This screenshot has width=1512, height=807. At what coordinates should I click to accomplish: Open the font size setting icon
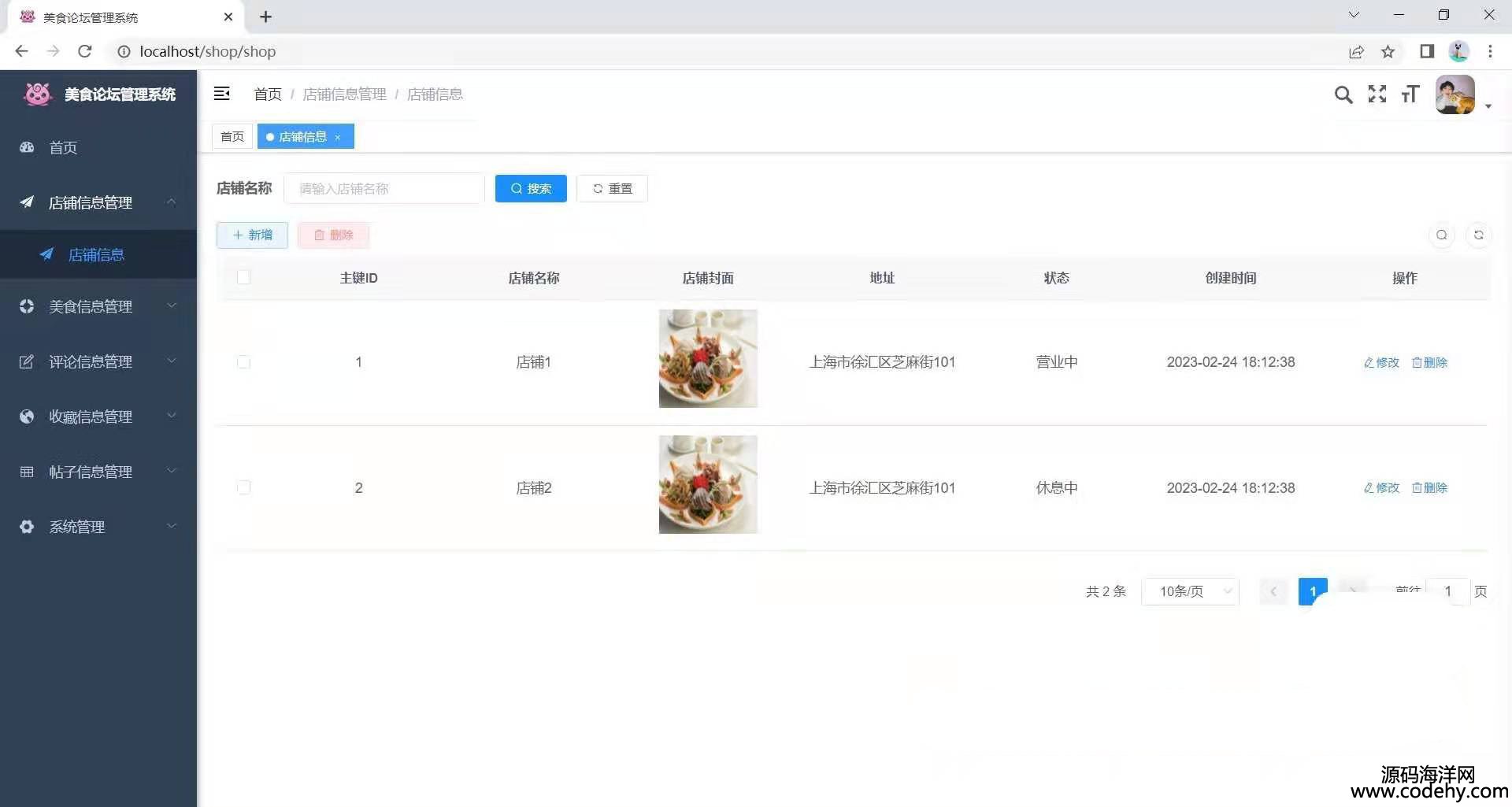pyautogui.click(x=1410, y=94)
